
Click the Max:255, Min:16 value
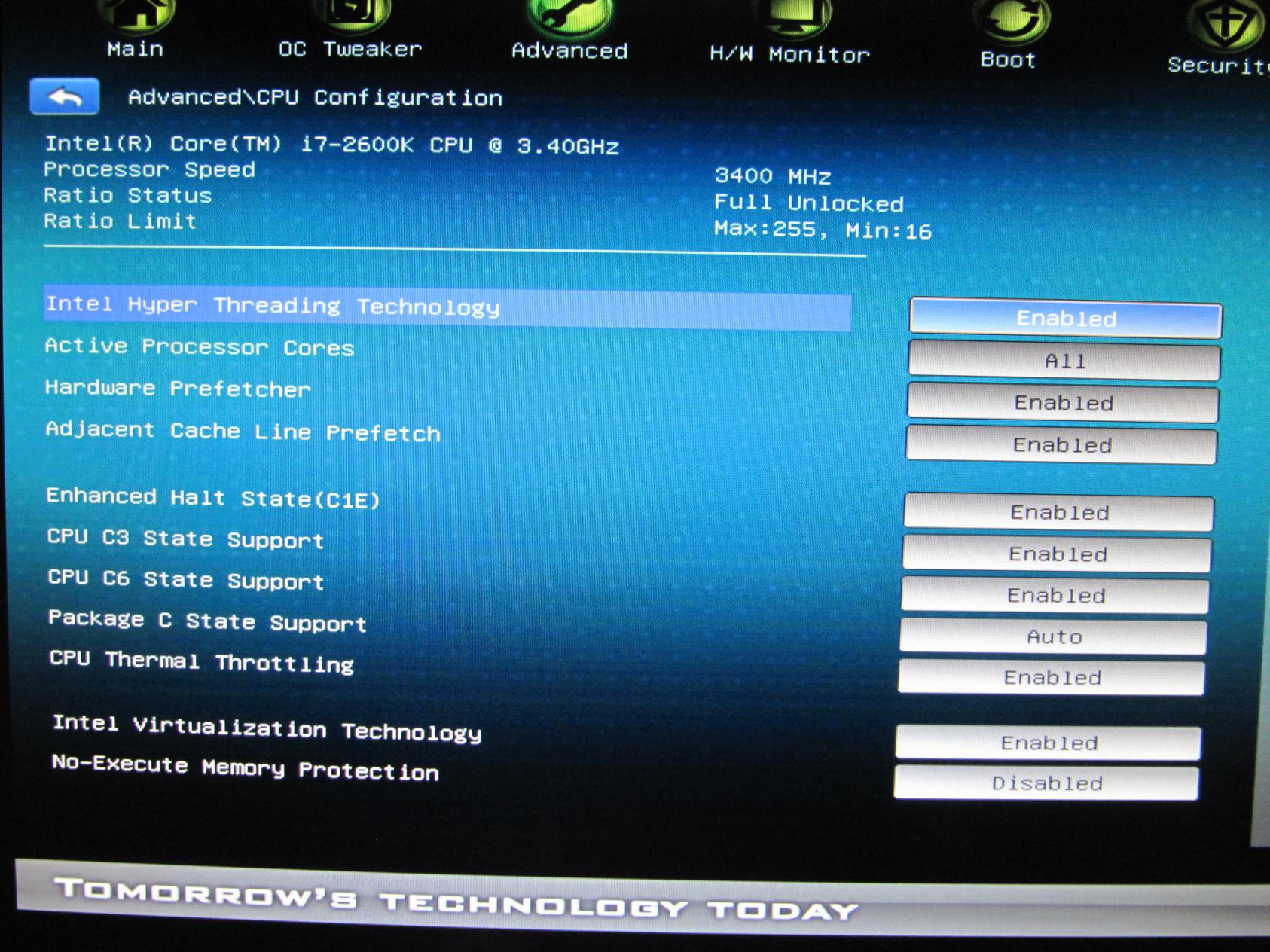click(823, 230)
